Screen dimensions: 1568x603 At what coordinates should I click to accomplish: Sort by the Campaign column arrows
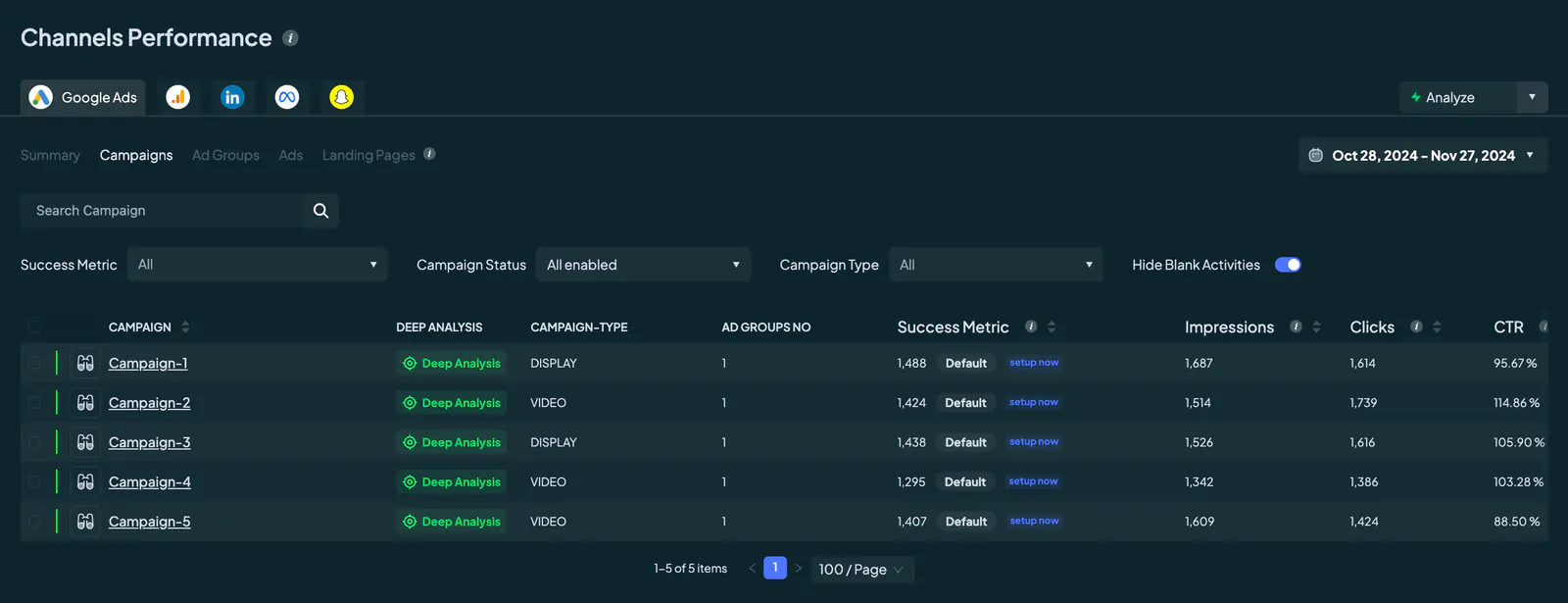[185, 327]
